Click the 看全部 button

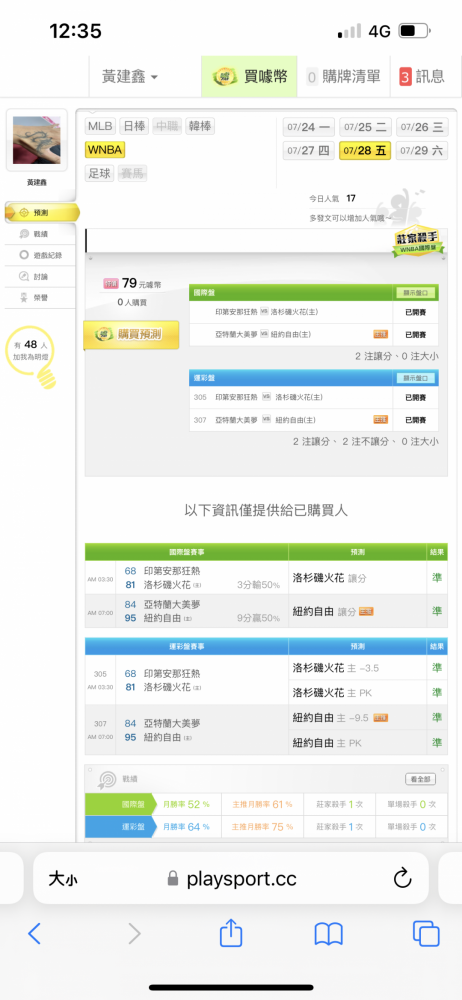pos(421,779)
